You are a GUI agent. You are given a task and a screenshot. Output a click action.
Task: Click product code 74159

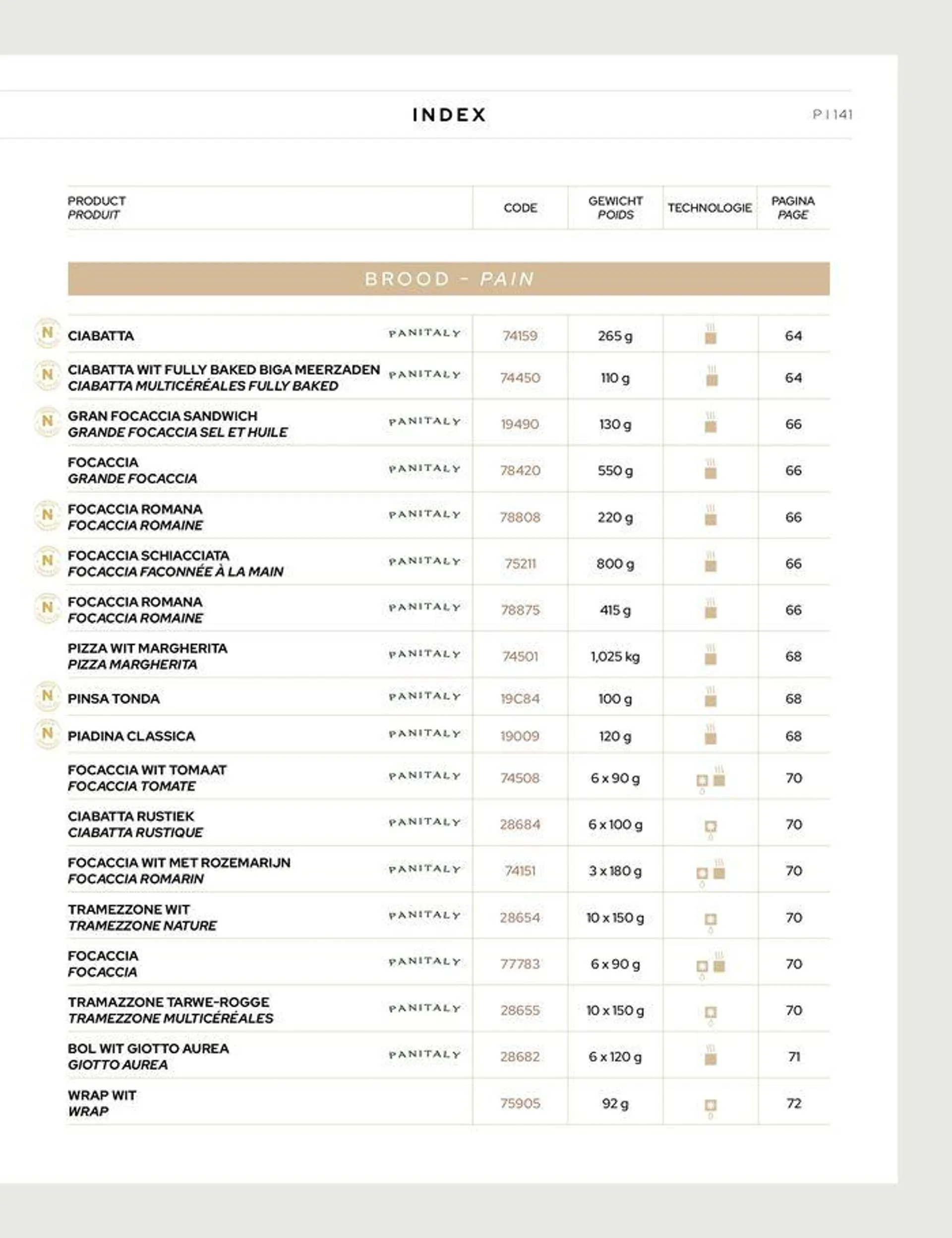click(x=520, y=336)
